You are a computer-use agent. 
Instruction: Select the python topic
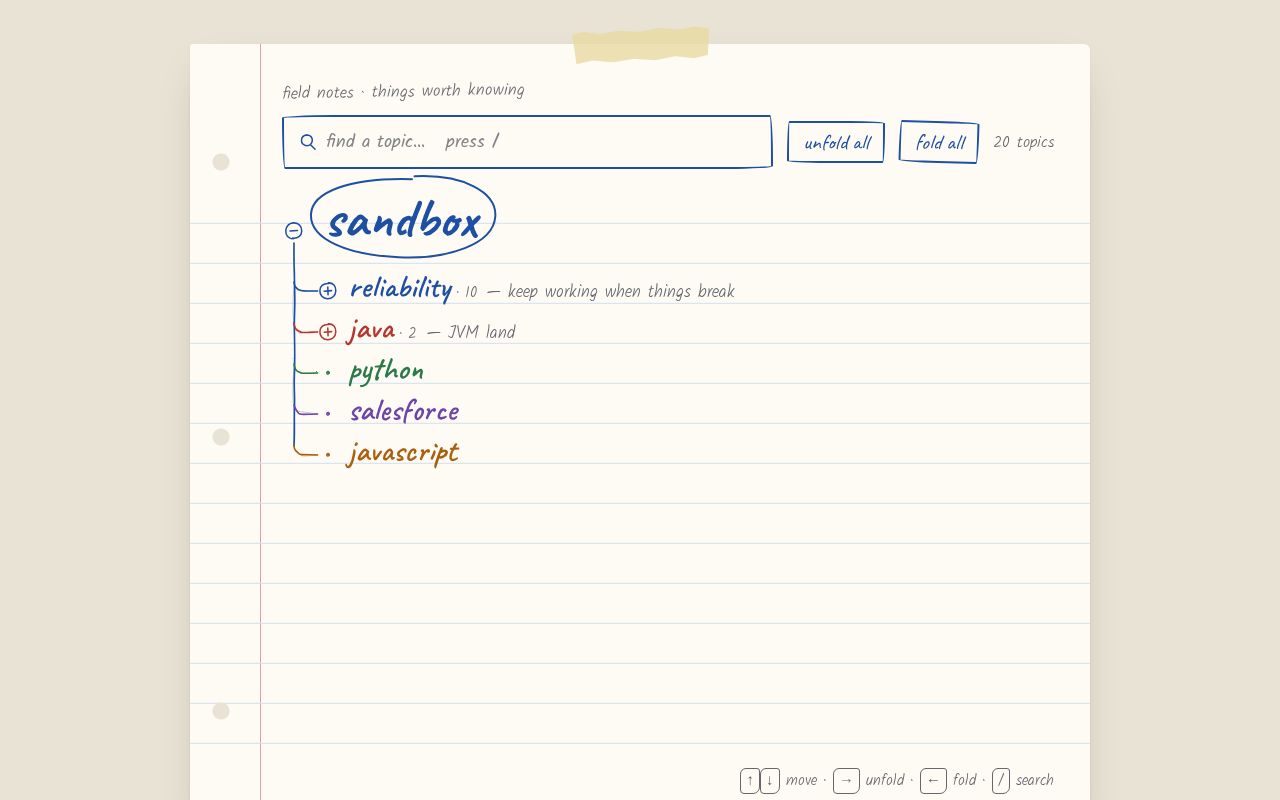[x=386, y=372]
